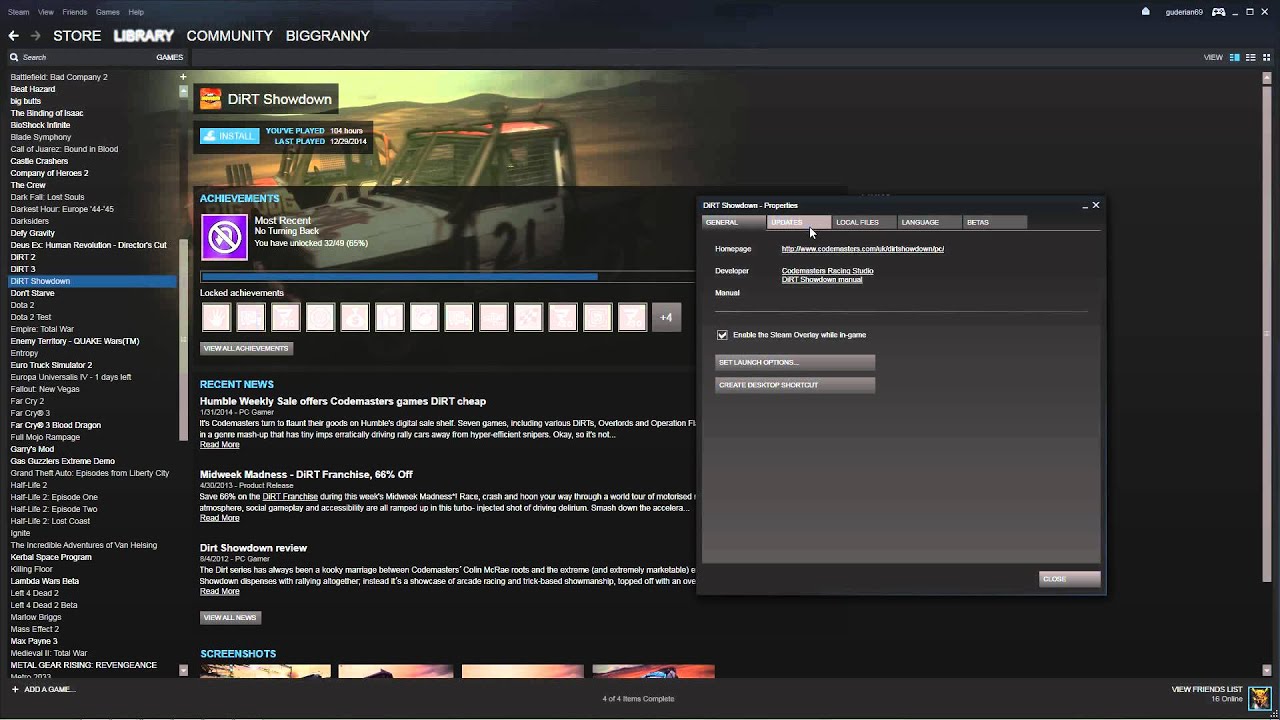This screenshot has height=720, width=1280.
Task: Go to the STORE section
Action: click(77, 36)
